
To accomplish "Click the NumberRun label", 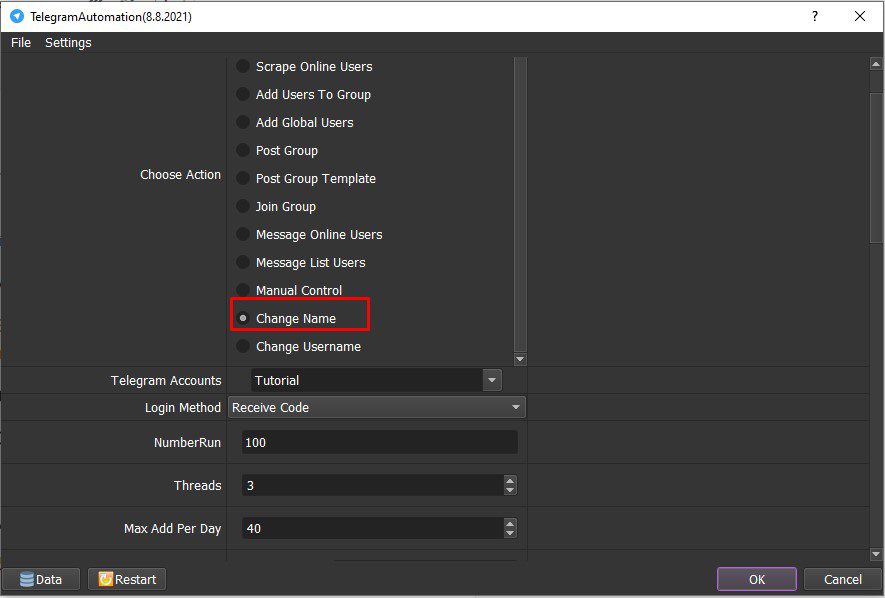I will [x=187, y=442].
